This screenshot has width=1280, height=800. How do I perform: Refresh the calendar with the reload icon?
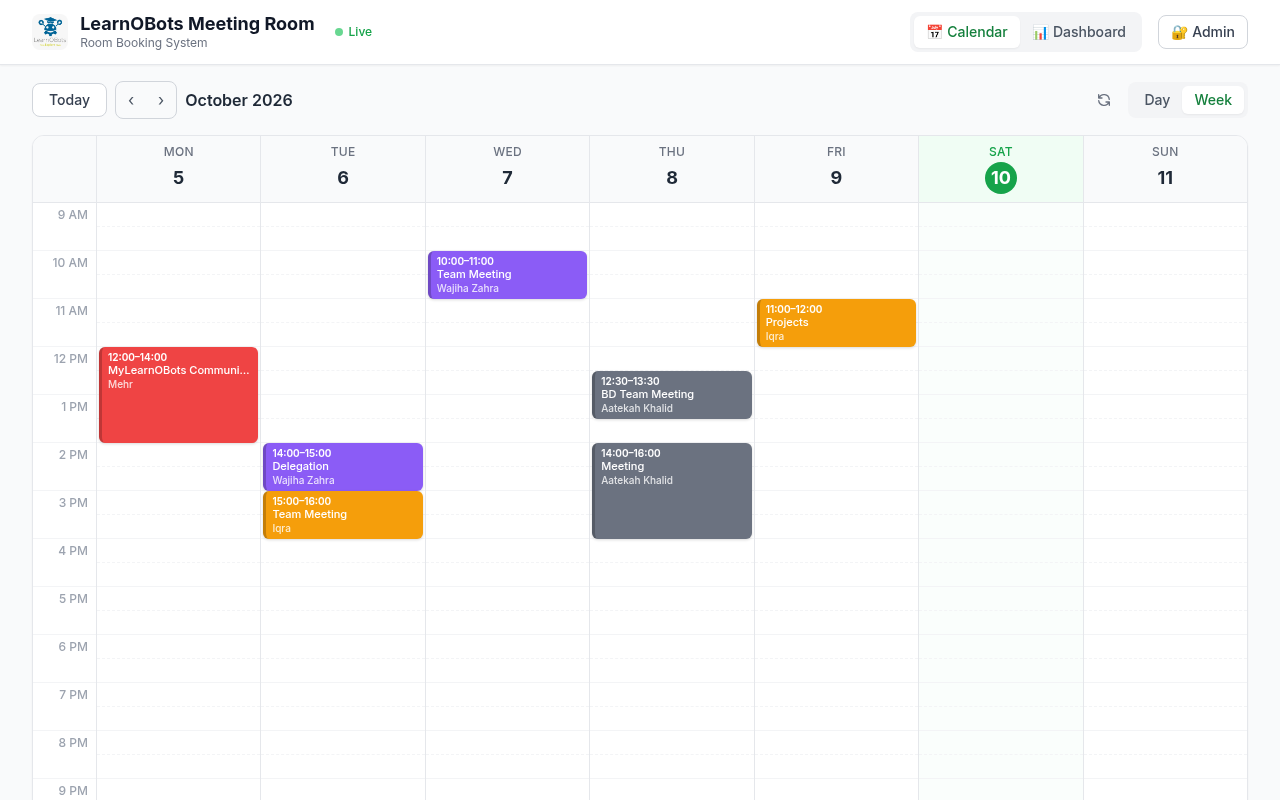point(1104,100)
